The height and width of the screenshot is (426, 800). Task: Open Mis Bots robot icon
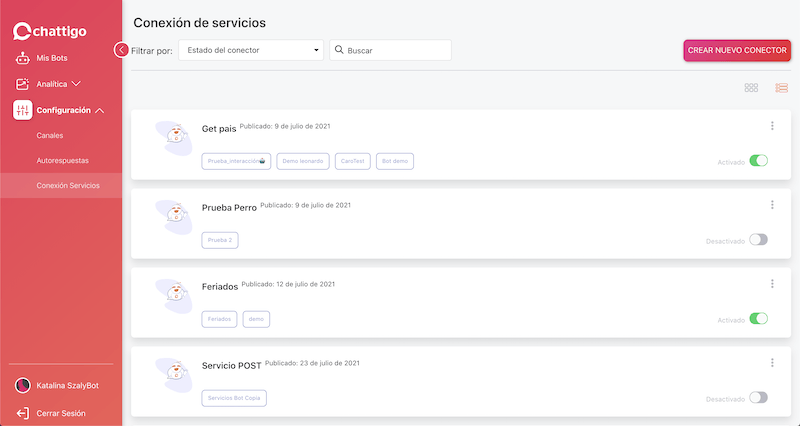pos(22,58)
